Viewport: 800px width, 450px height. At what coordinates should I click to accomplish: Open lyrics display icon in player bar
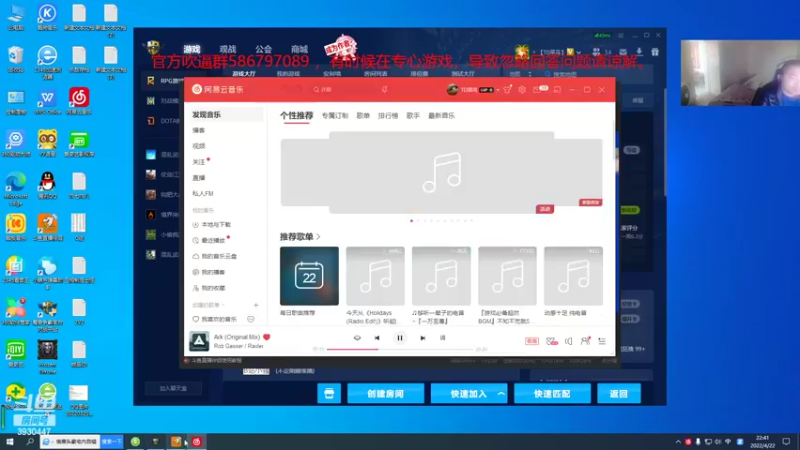pos(442,338)
